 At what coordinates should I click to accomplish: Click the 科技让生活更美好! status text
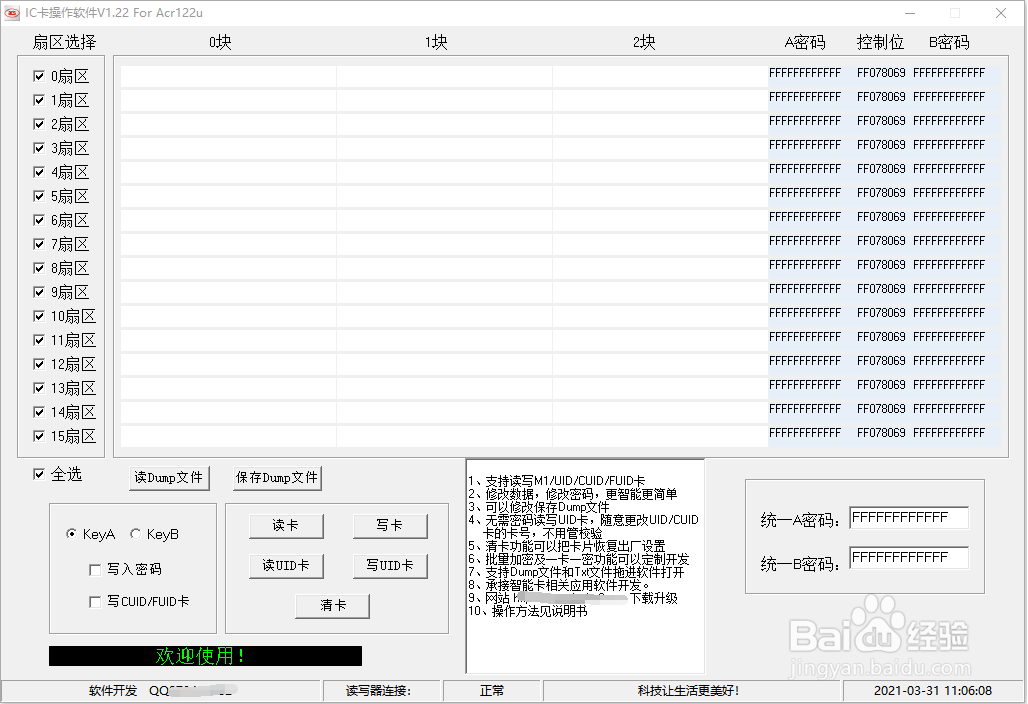[x=688, y=691]
